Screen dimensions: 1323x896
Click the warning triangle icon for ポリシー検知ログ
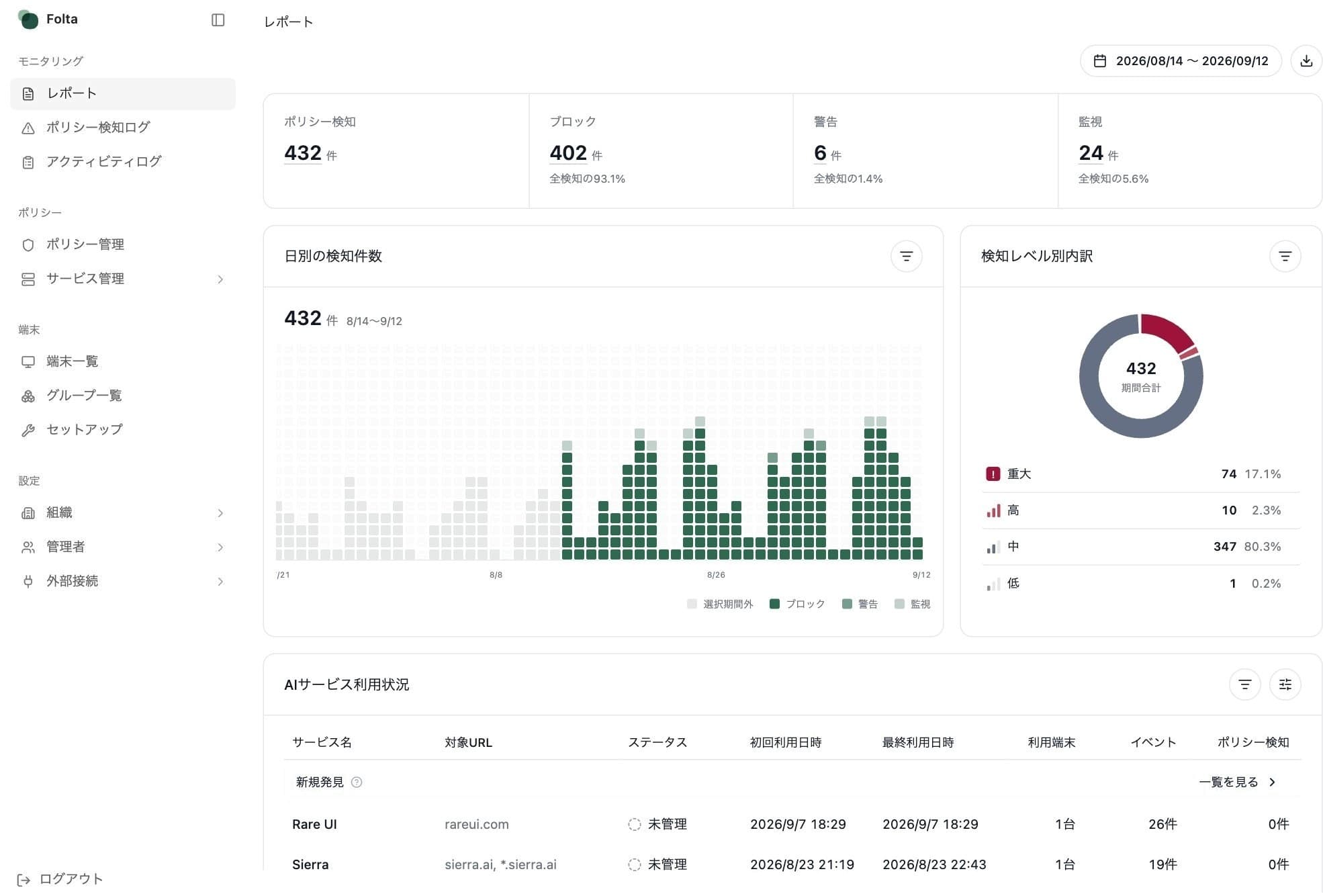(28, 128)
